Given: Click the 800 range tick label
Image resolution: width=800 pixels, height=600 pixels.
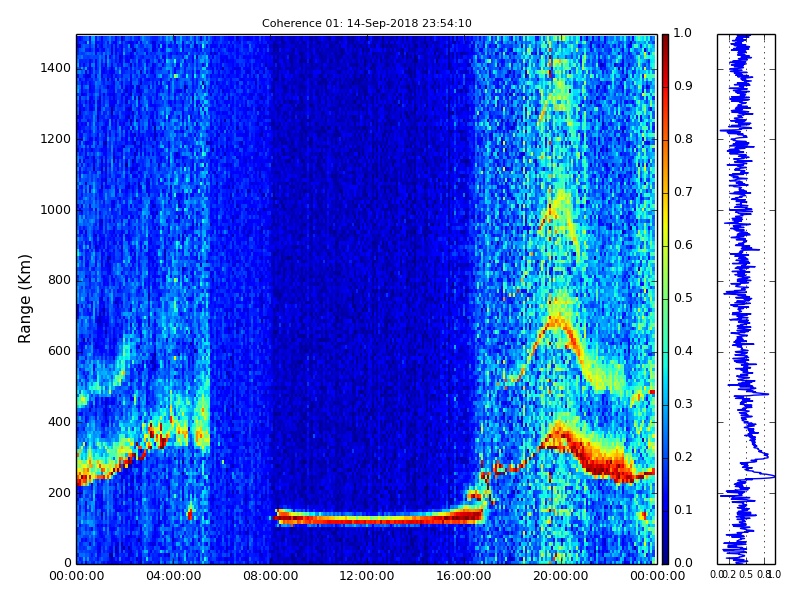Looking at the screenshot, I should point(59,280).
